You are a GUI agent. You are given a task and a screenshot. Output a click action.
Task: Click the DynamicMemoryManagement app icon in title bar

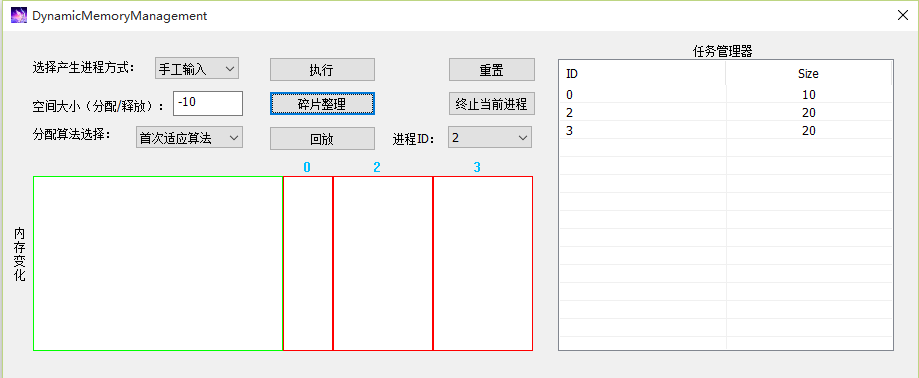(x=19, y=16)
